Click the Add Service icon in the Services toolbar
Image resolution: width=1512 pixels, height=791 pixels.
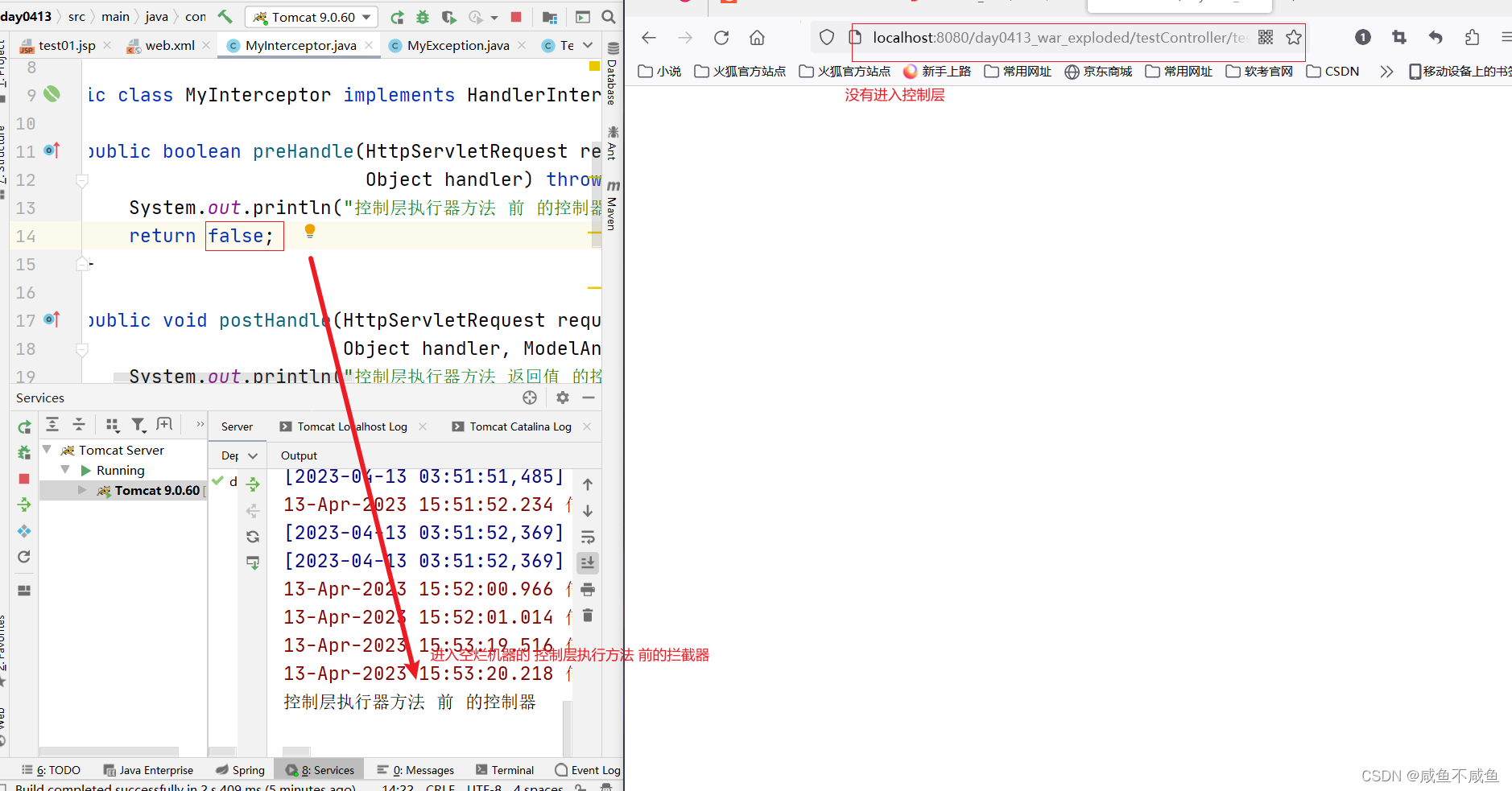pyautogui.click(x=164, y=424)
